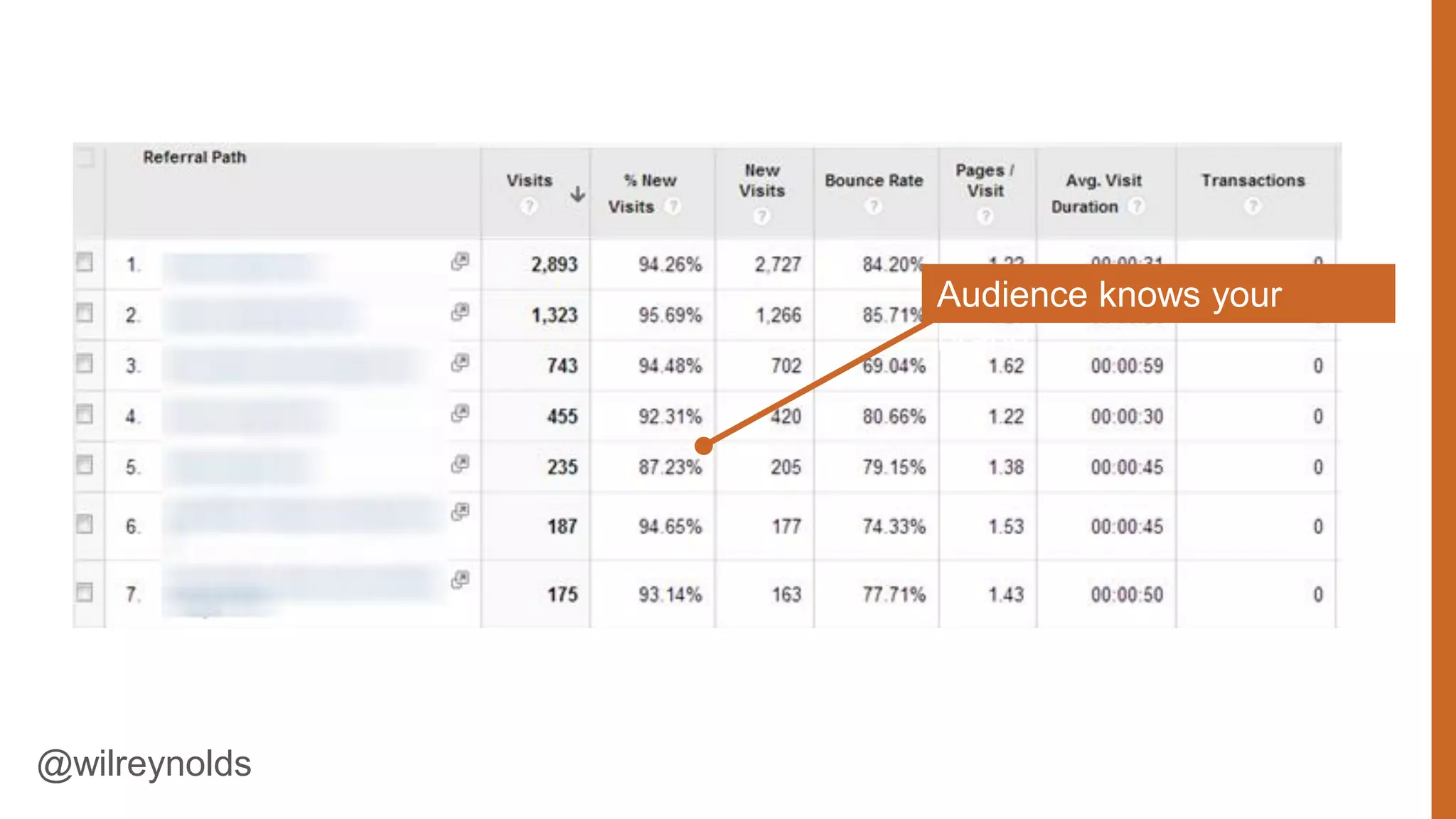Open blurred referral path in row 1

(x=243, y=267)
